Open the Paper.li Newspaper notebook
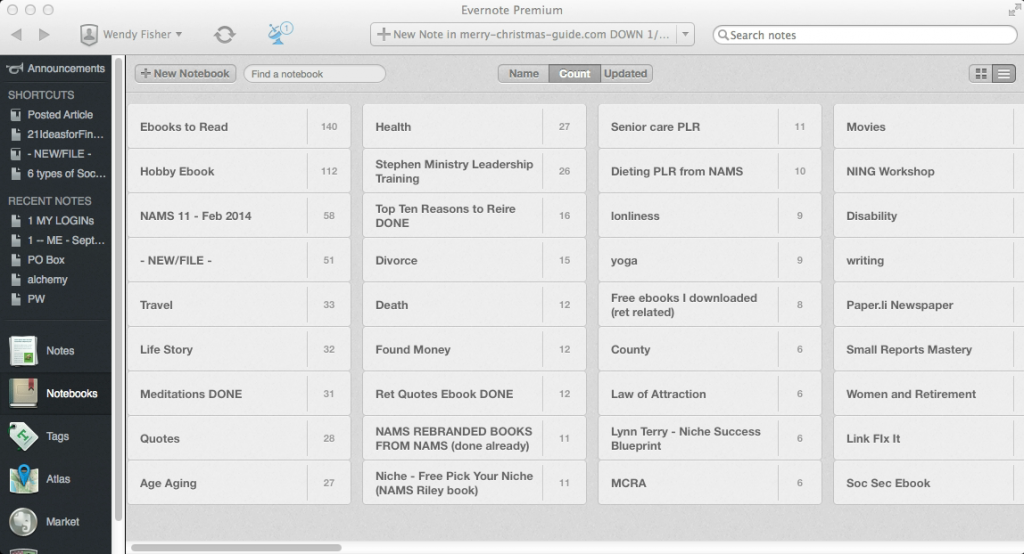Screen dimensions: 1024x554 [929, 304]
